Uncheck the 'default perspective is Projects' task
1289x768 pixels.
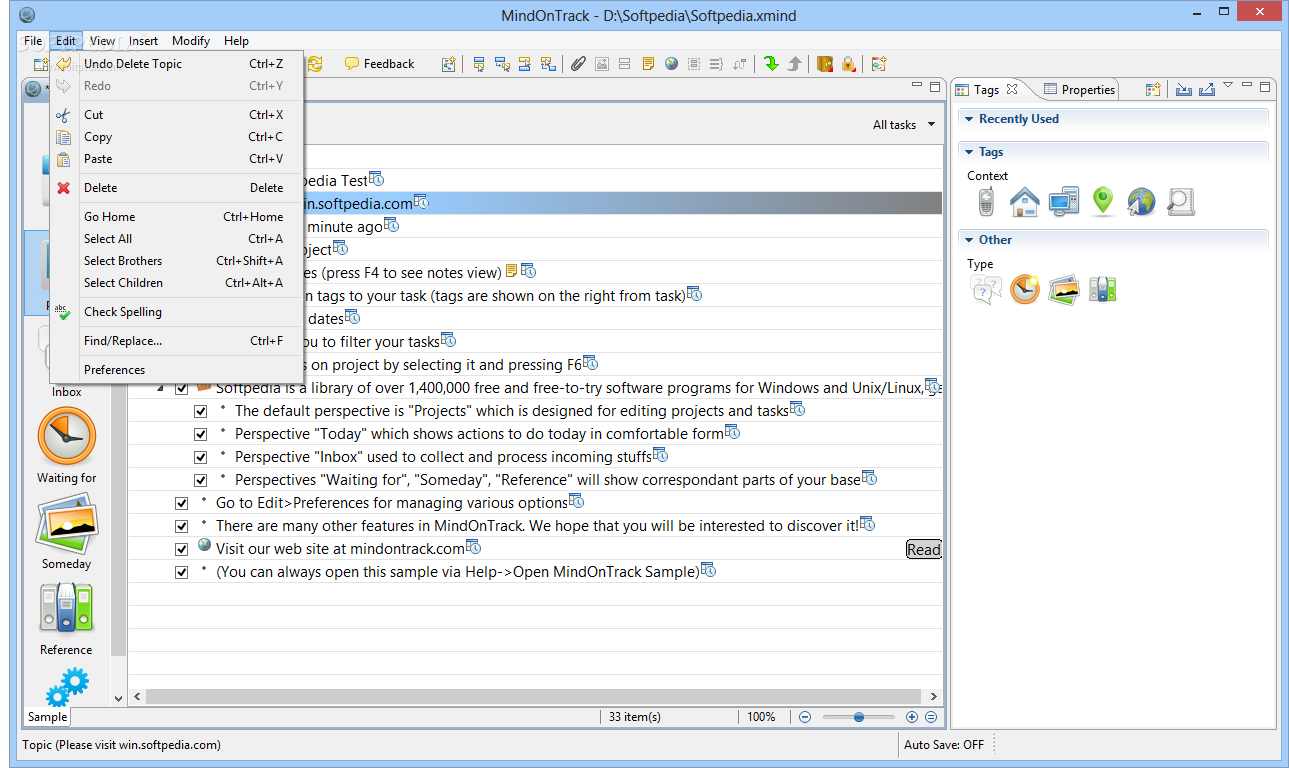200,411
